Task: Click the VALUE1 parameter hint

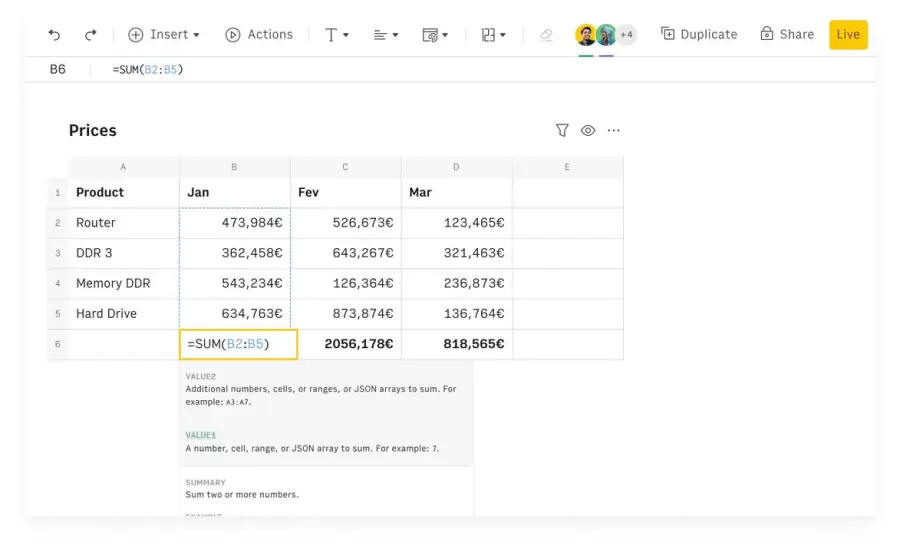Action: tap(200, 435)
